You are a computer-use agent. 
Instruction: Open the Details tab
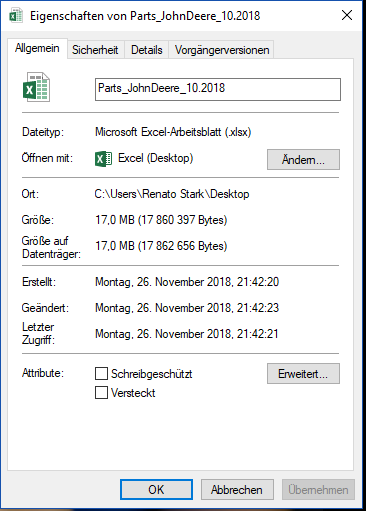point(147,50)
